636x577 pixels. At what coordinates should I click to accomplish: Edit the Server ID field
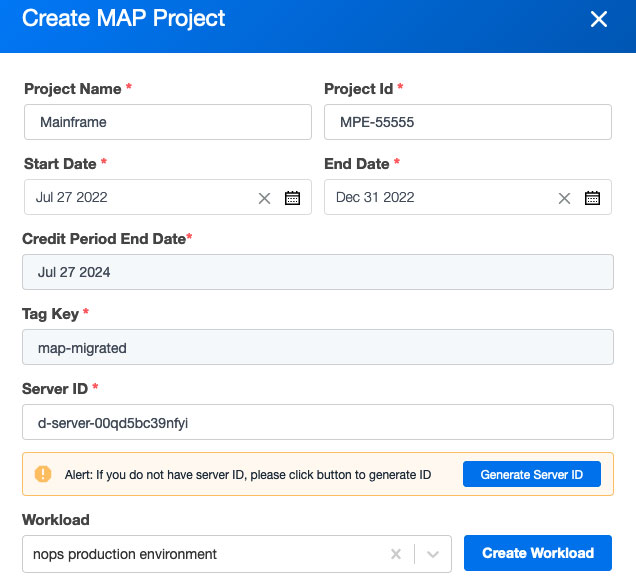318,422
